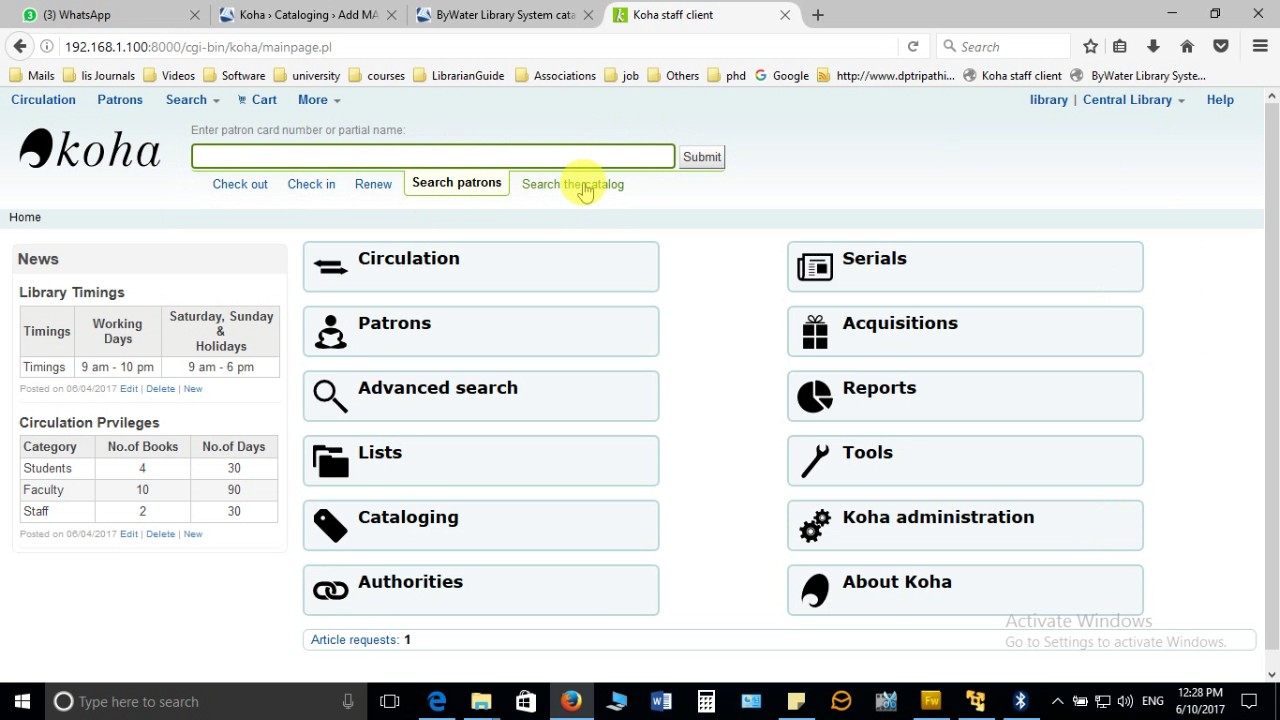Open the Google bookmark
Image resolution: width=1280 pixels, height=720 pixels.
pos(782,76)
